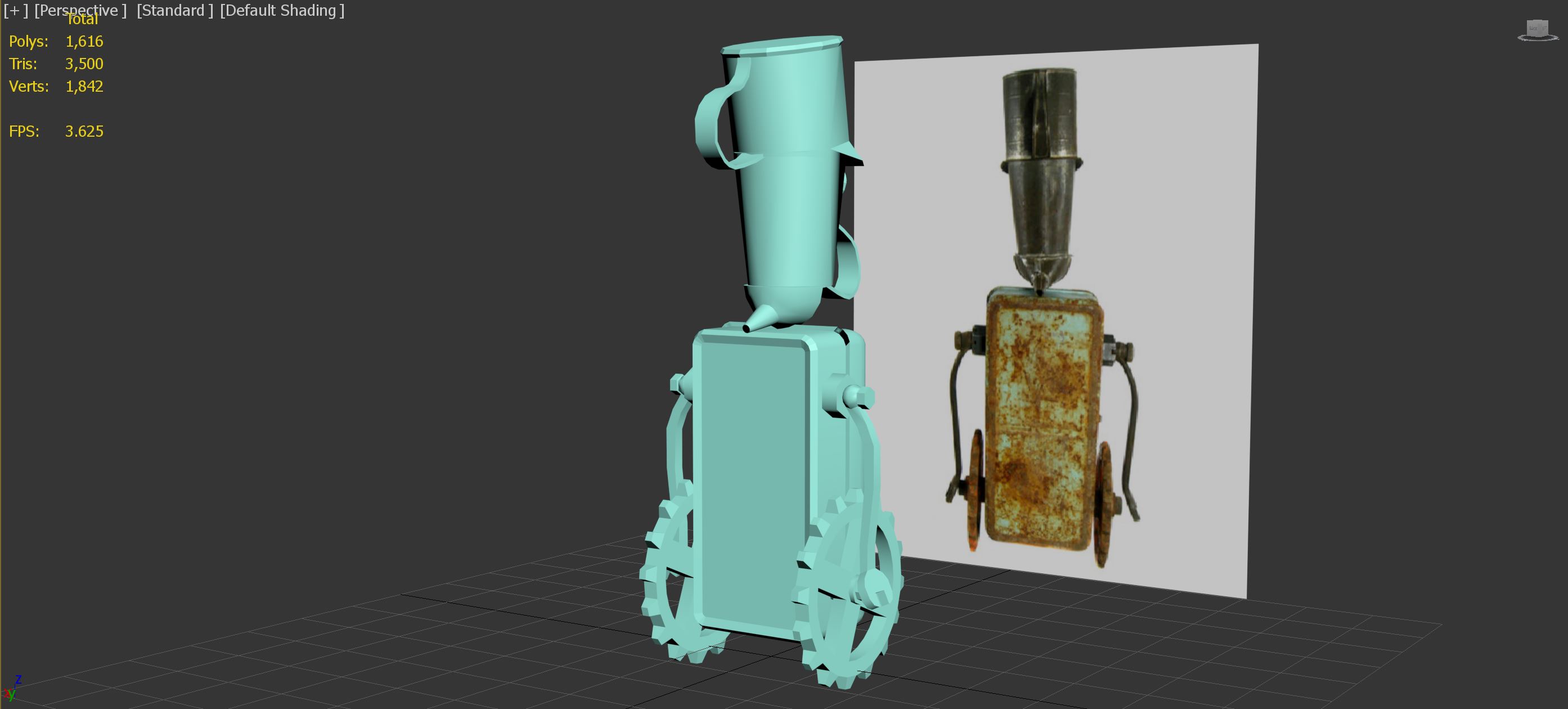Open the Standard viewport settings menu

pos(175,10)
